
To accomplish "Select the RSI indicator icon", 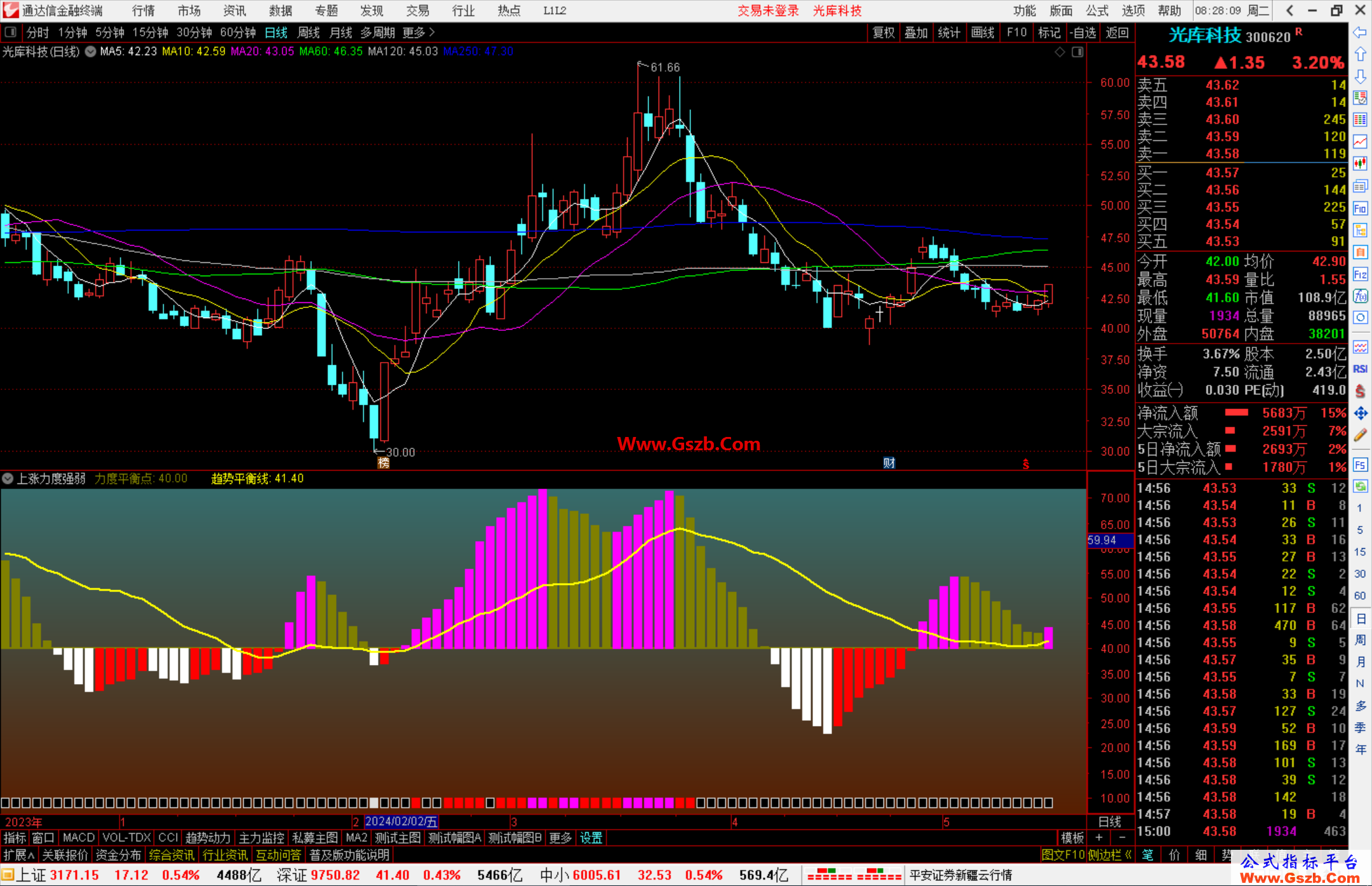I will click(x=1360, y=369).
